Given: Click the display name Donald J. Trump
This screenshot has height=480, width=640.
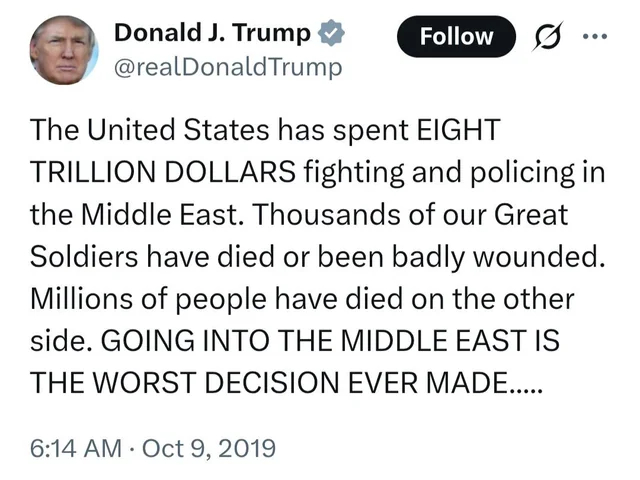Looking at the screenshot, I should 212,32.
